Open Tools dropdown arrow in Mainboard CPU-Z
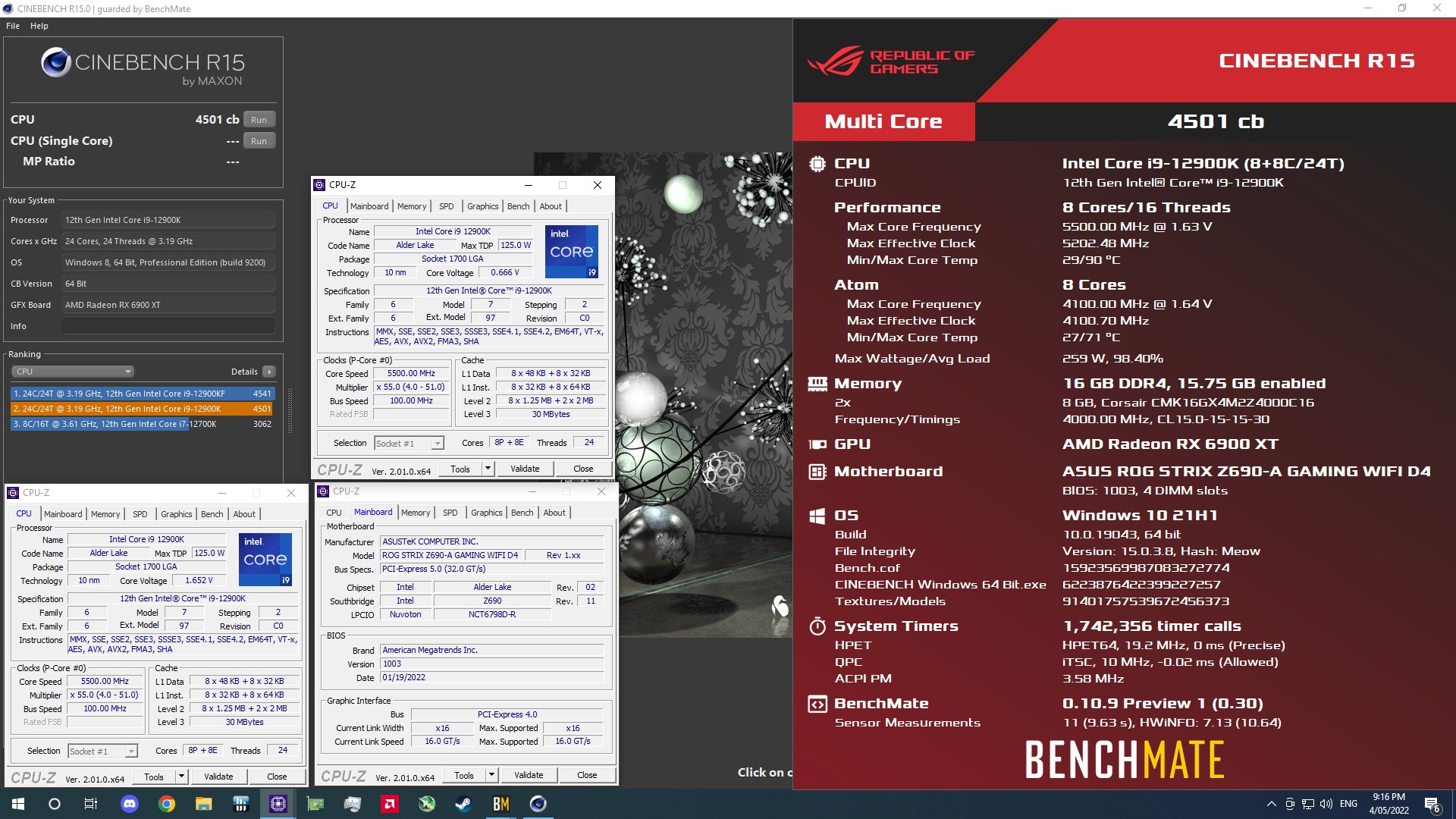The width and height of the screenshot is (1456, 819). 491,775
